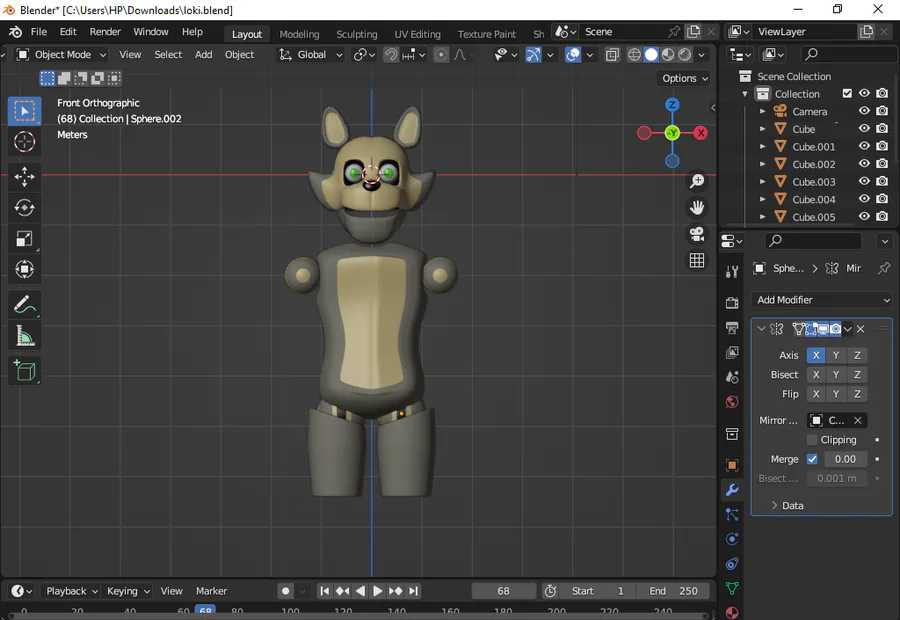Open the Keying dropdown in timeline
The height and width of the screenshot is (620, 900).
(128, 591)
